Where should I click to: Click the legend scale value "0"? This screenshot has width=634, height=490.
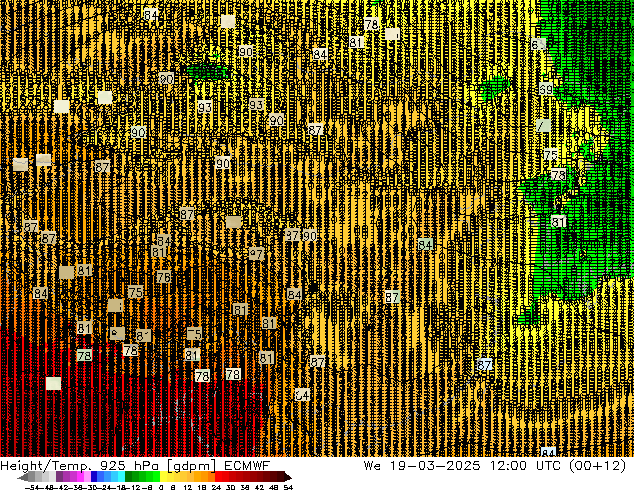coord(161,487)
